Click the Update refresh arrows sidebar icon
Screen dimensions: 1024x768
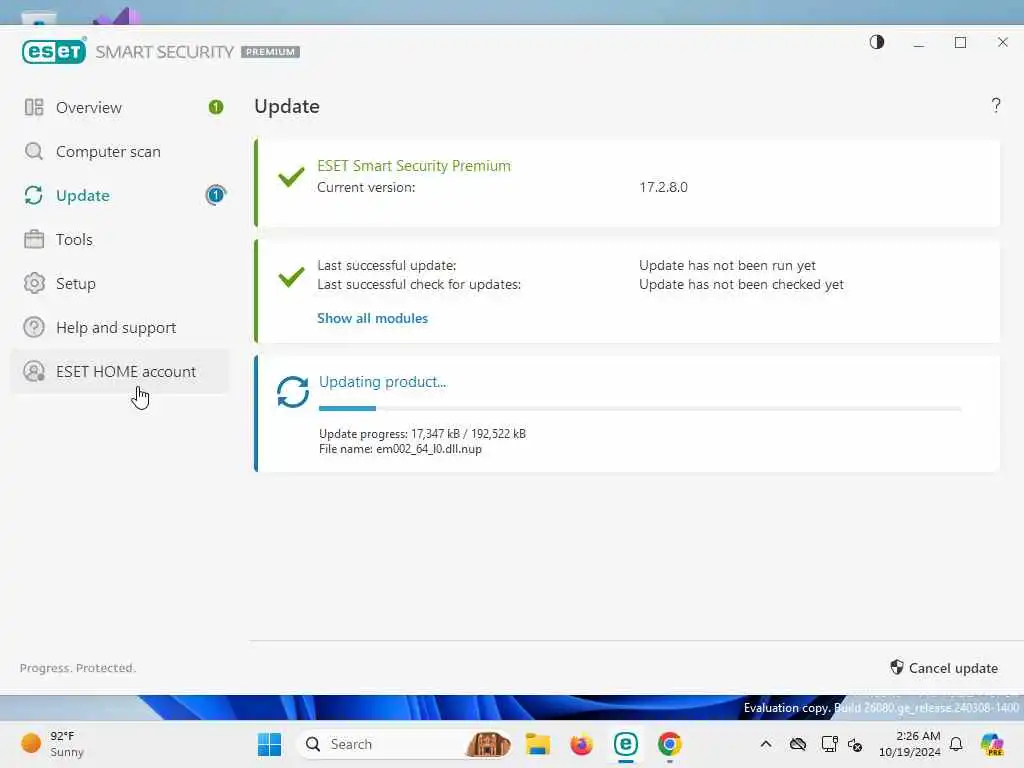pyautogui.click(x=34, y=195)
